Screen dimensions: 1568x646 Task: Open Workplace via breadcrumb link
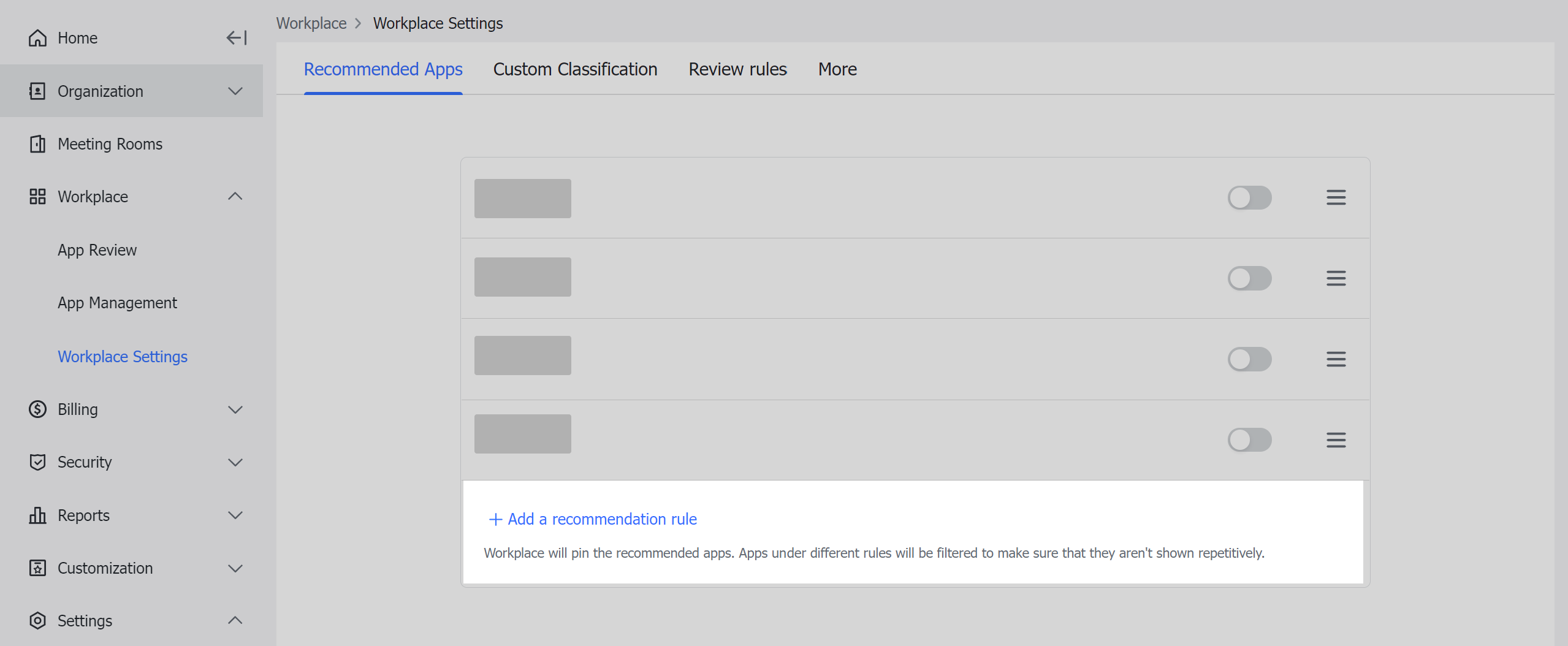311,23
